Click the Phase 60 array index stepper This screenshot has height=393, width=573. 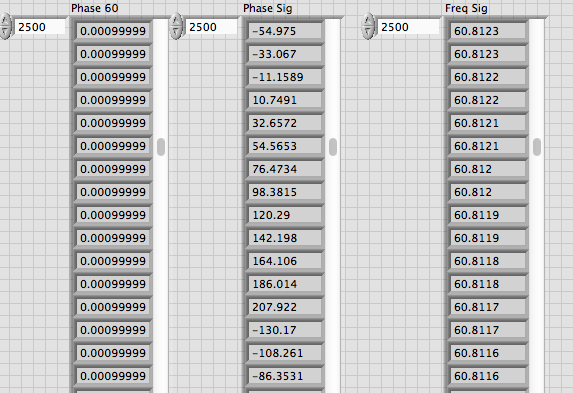point(5,26)
